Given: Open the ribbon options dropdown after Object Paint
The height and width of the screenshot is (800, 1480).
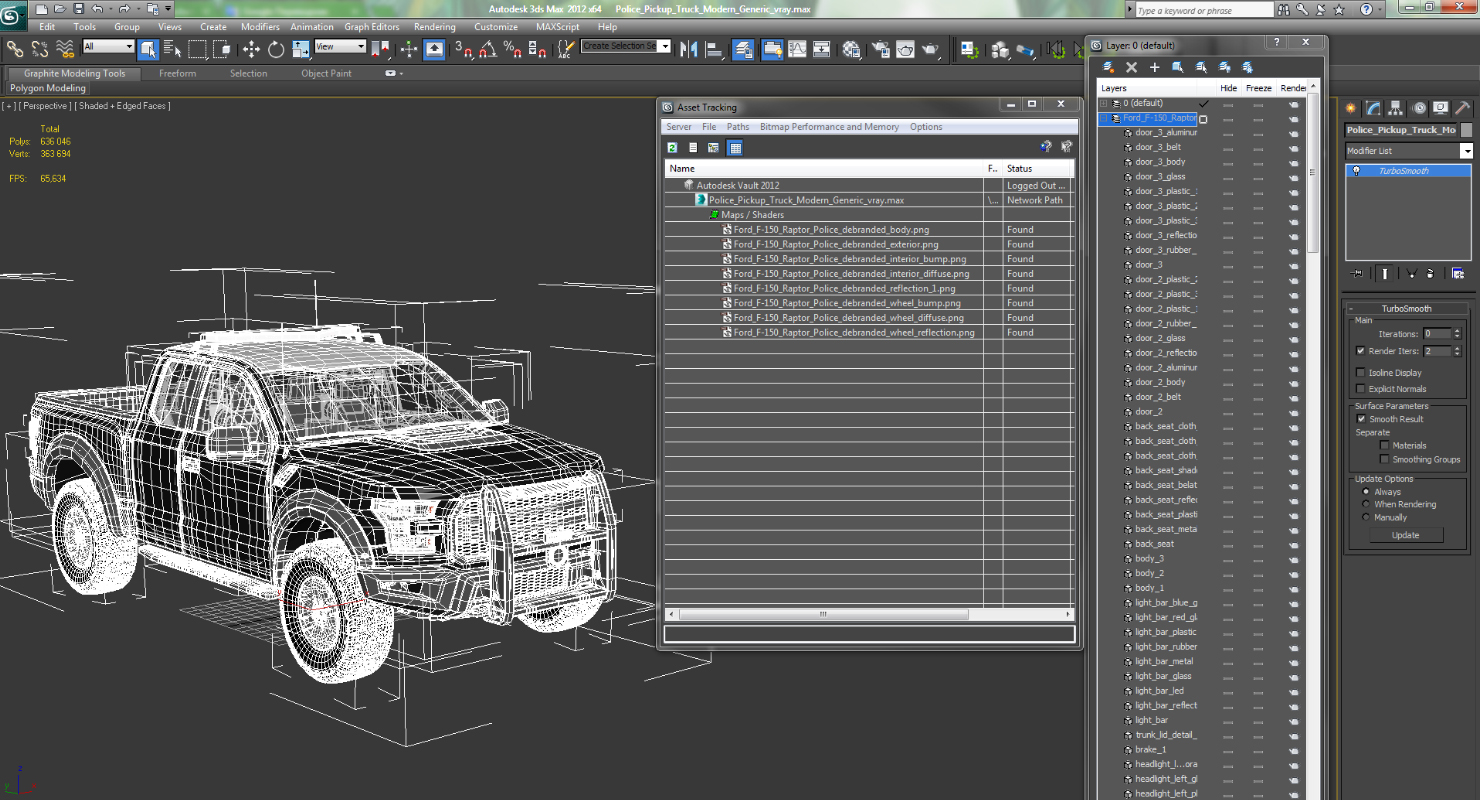Looking at the screenshot, I should tap(395, 73).
